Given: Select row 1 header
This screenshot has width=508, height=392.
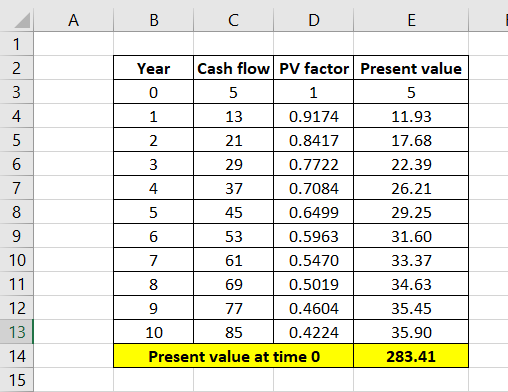Looking at the screenshot, I should tap(16, 44).
